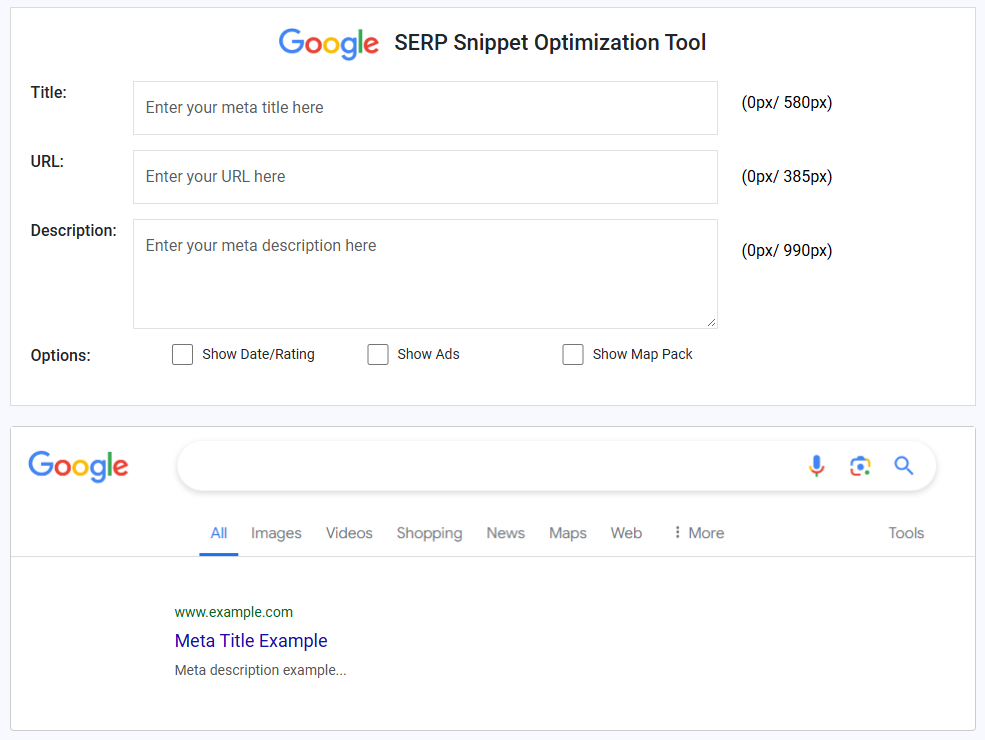Open the Maps tab
985x740 pixels.
tap(568, 533)
